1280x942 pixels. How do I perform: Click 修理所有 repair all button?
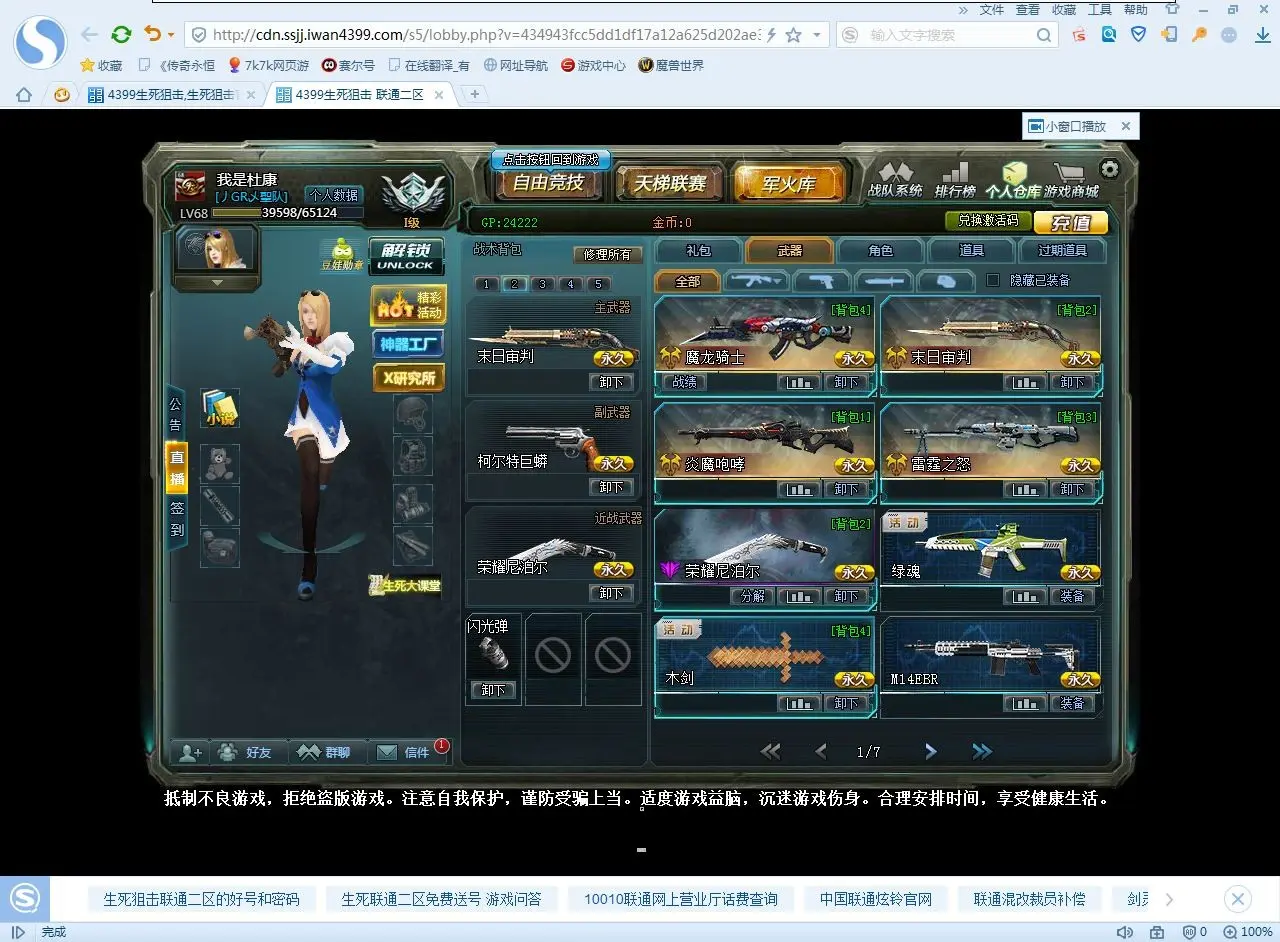[608, 254]
